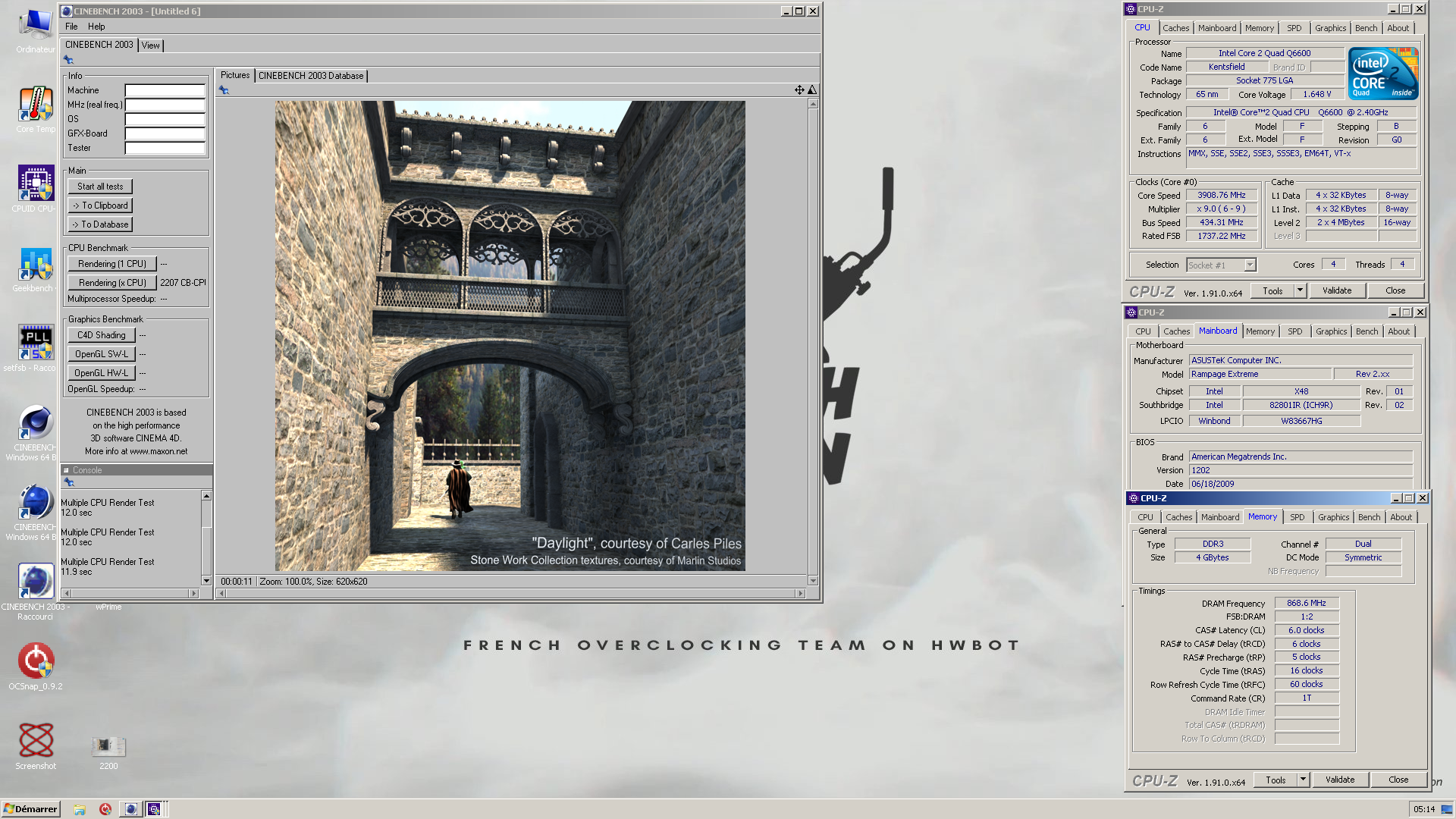Click the pin icon in Pictures panel
This screenshot has width=1456, height=819.
click(x=224, y=89)
